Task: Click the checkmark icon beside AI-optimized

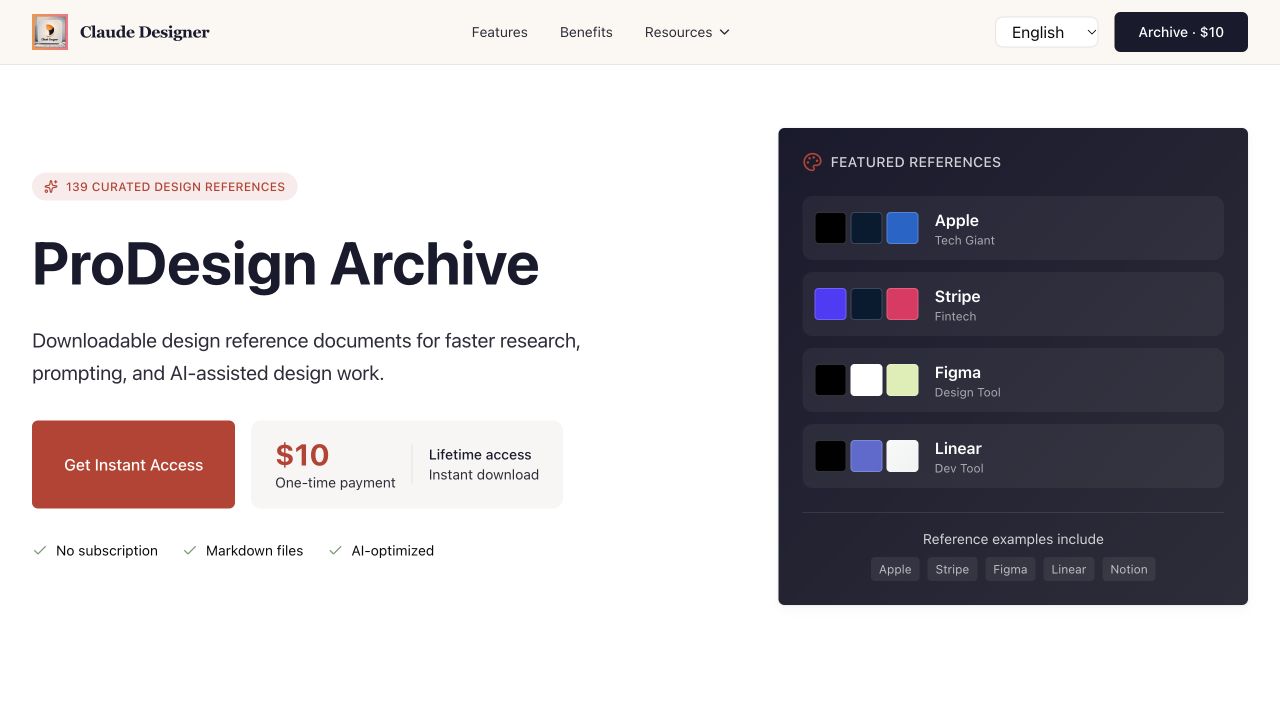Action: click(336, 550)
